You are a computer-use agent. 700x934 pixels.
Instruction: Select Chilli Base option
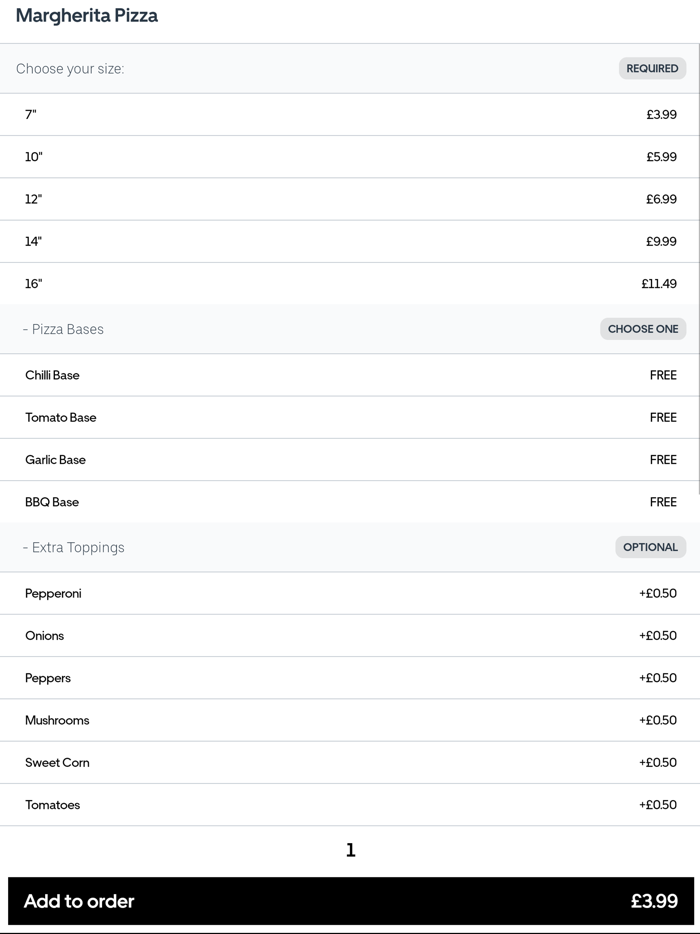point(350,375)
